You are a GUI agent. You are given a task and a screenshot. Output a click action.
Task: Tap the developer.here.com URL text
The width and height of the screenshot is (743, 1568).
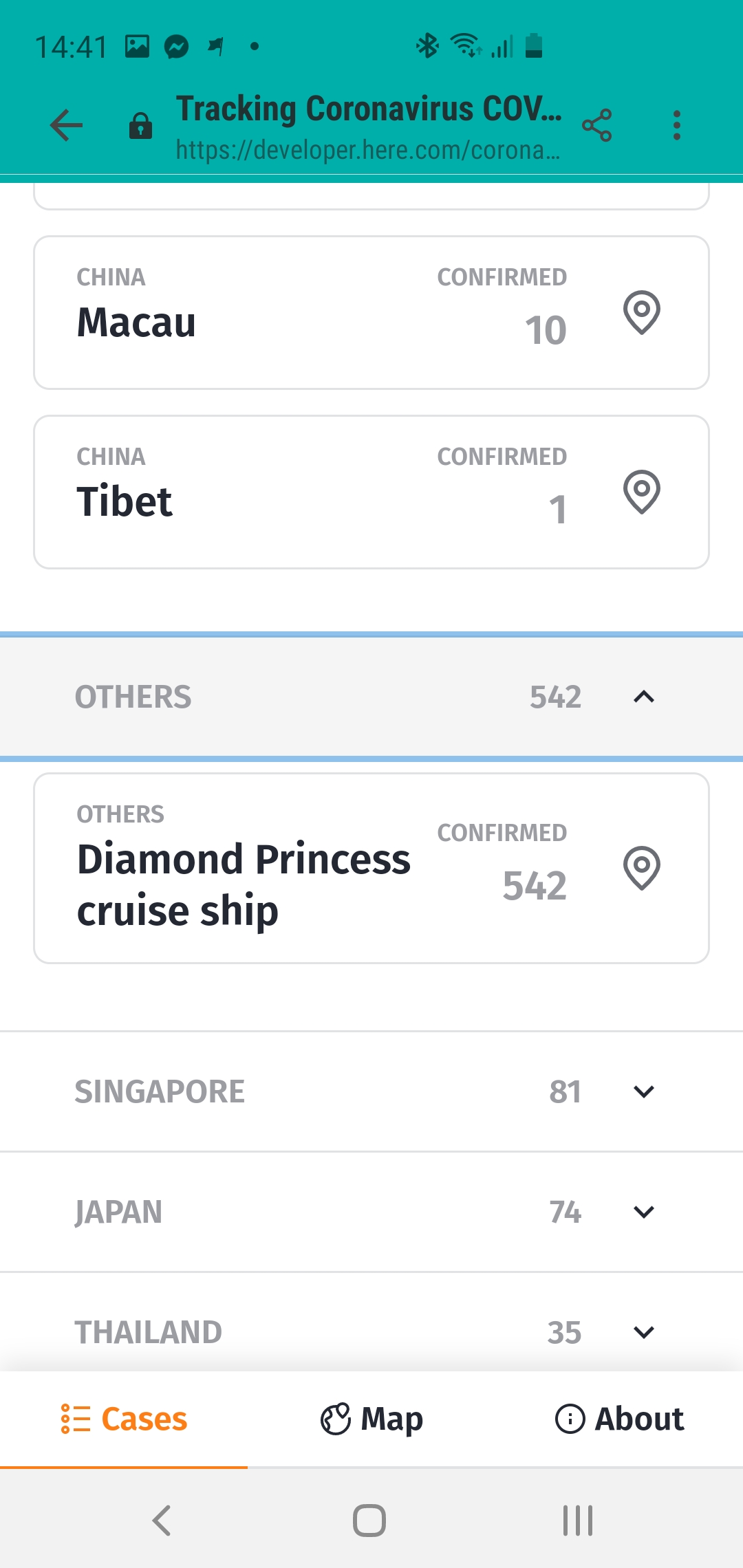367,149
